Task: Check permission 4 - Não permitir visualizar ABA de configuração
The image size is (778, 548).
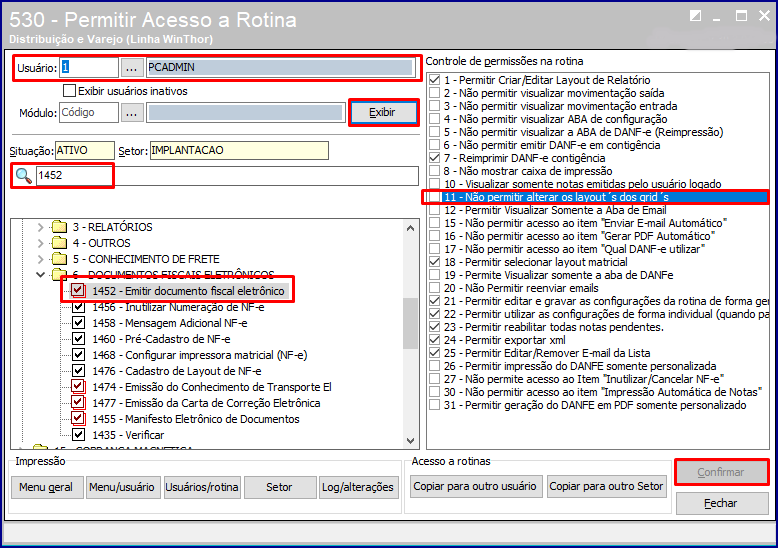Action: click(x=435, y=119)
